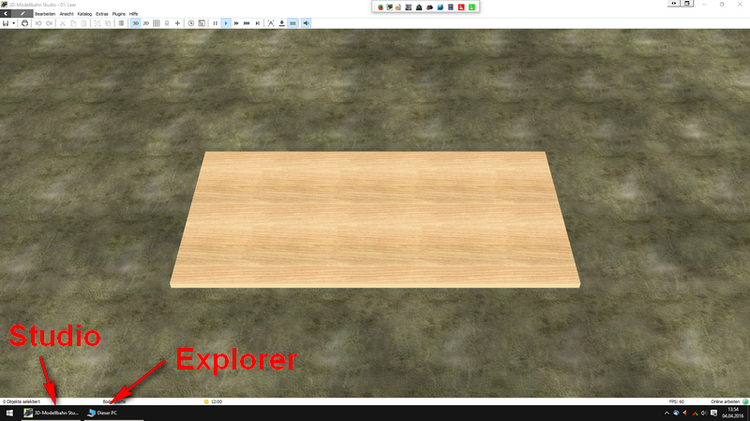Click the globe icon in floating launcher
This screenshot has height=421, width=750.
coord(440,7)
